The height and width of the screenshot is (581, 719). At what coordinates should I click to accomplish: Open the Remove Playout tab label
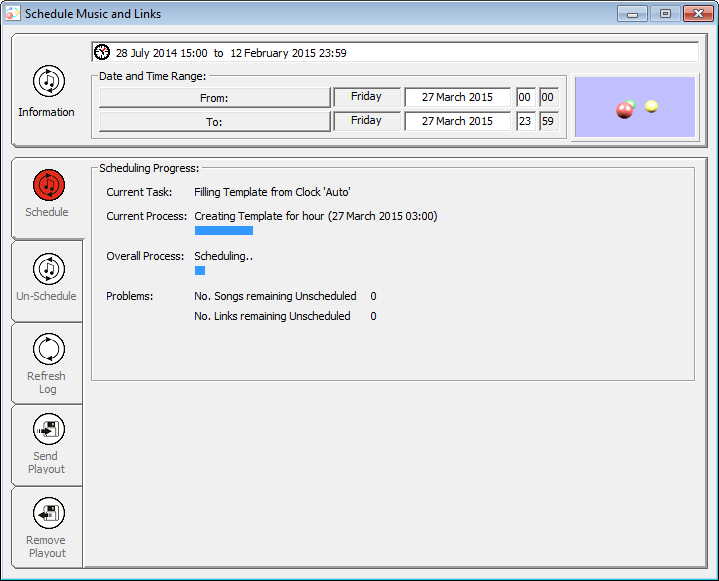(x=46, y=547)
